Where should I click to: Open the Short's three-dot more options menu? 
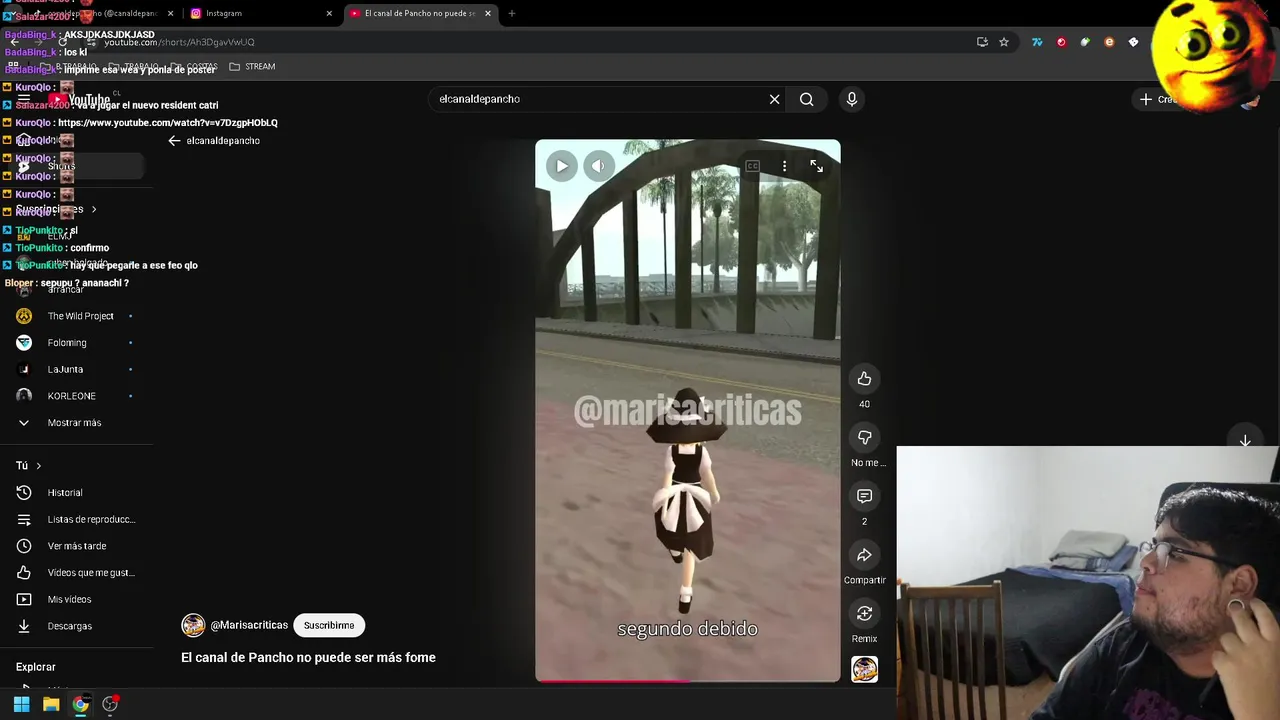pos(784,166)
